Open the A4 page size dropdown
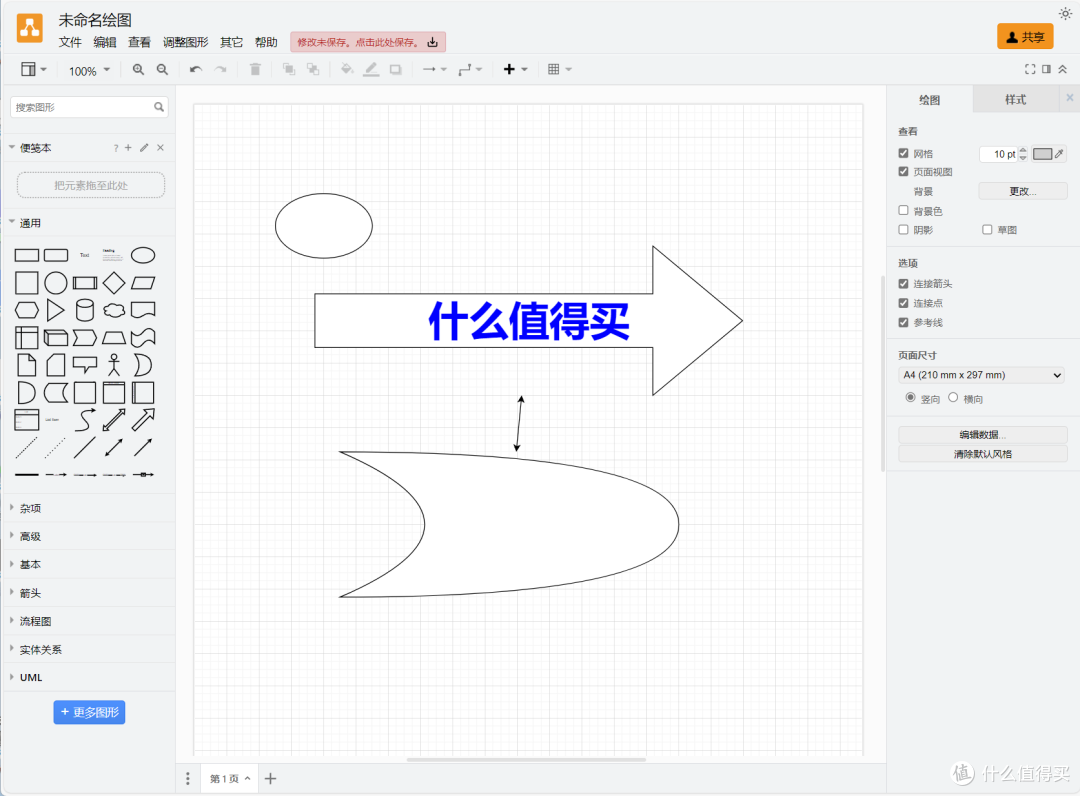Viewport: 1080px width, 796px height. [x=982, y=375]
